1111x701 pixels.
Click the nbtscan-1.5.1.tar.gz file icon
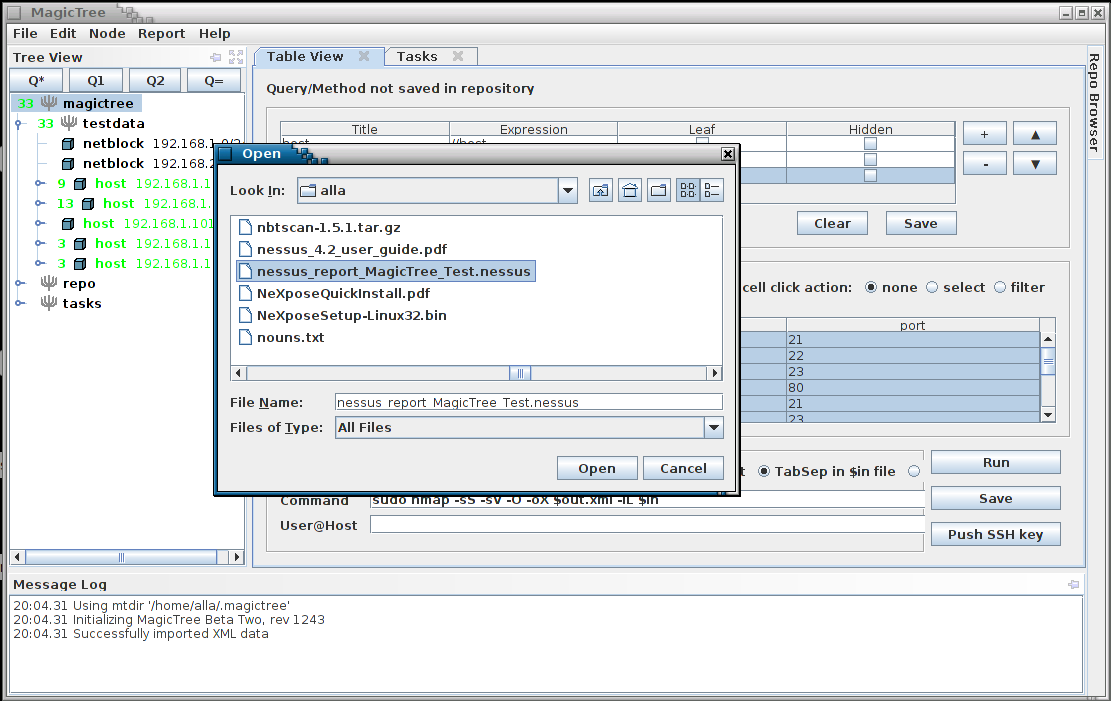coord(246,227)
